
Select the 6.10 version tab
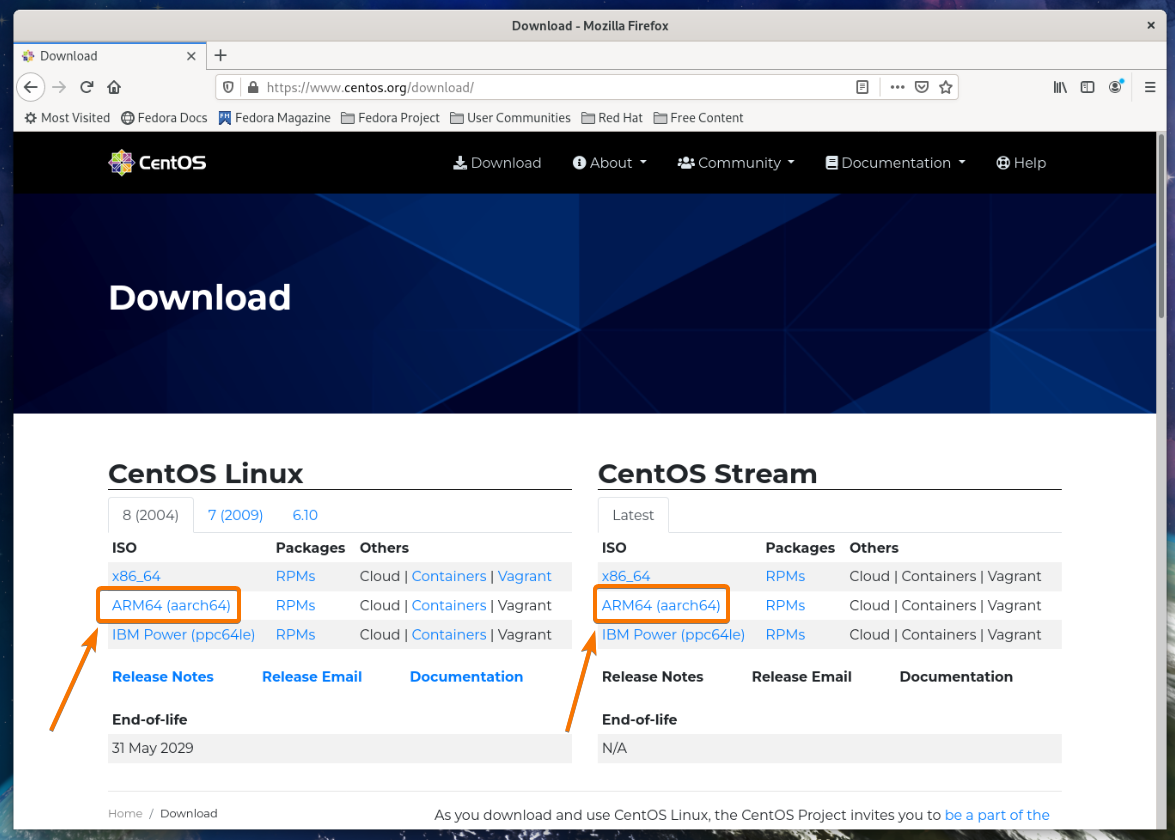[x=305, y=515]
